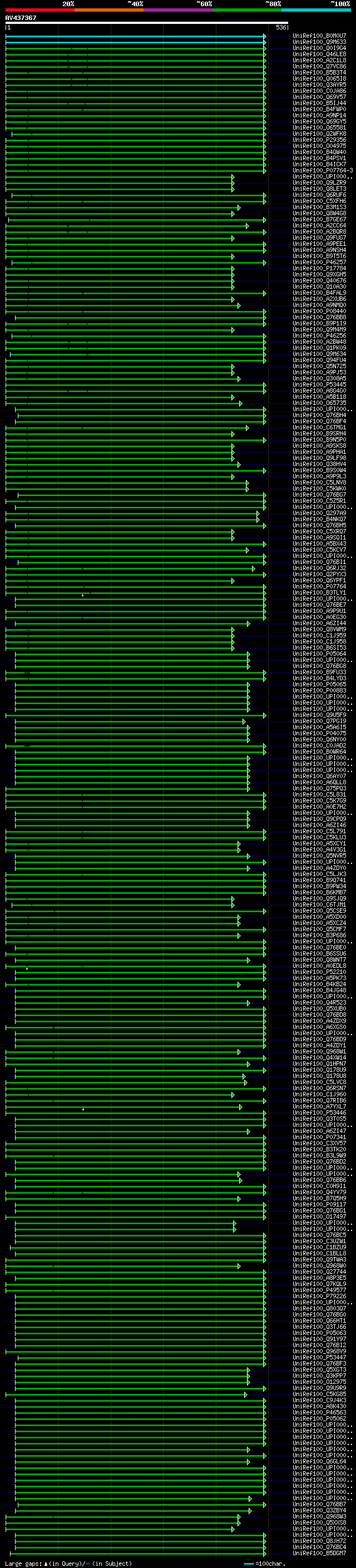Click the query end position 536
The width and height of the screenshot is (356, 1568).
(280, 27)
